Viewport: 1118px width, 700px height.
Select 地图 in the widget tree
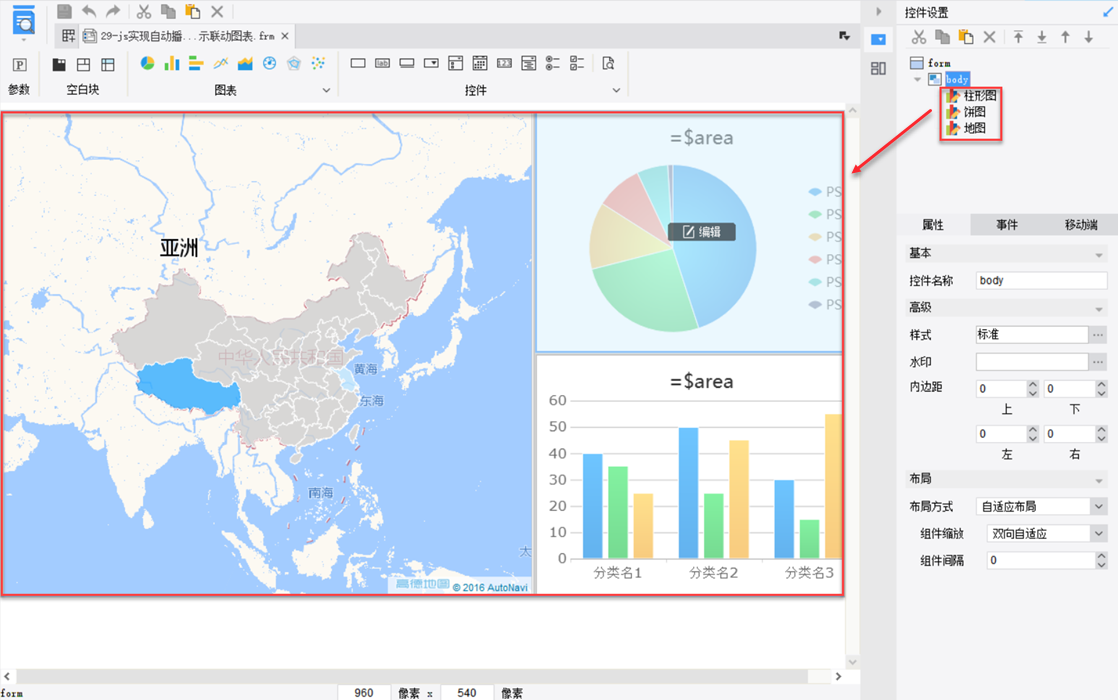pyautogui.click(x=974, y=128)
